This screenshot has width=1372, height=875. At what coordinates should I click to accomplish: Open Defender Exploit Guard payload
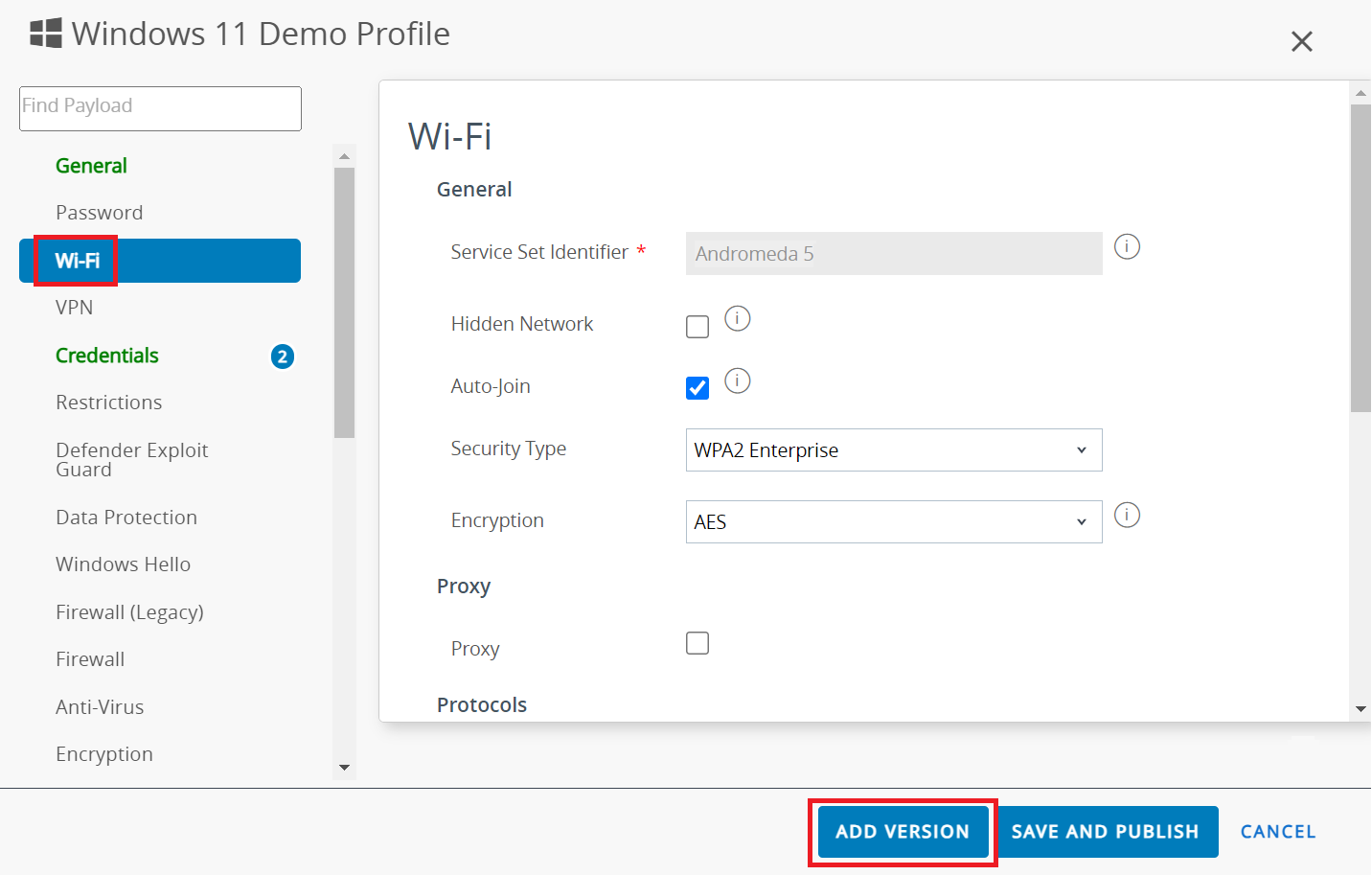point(131,460)
